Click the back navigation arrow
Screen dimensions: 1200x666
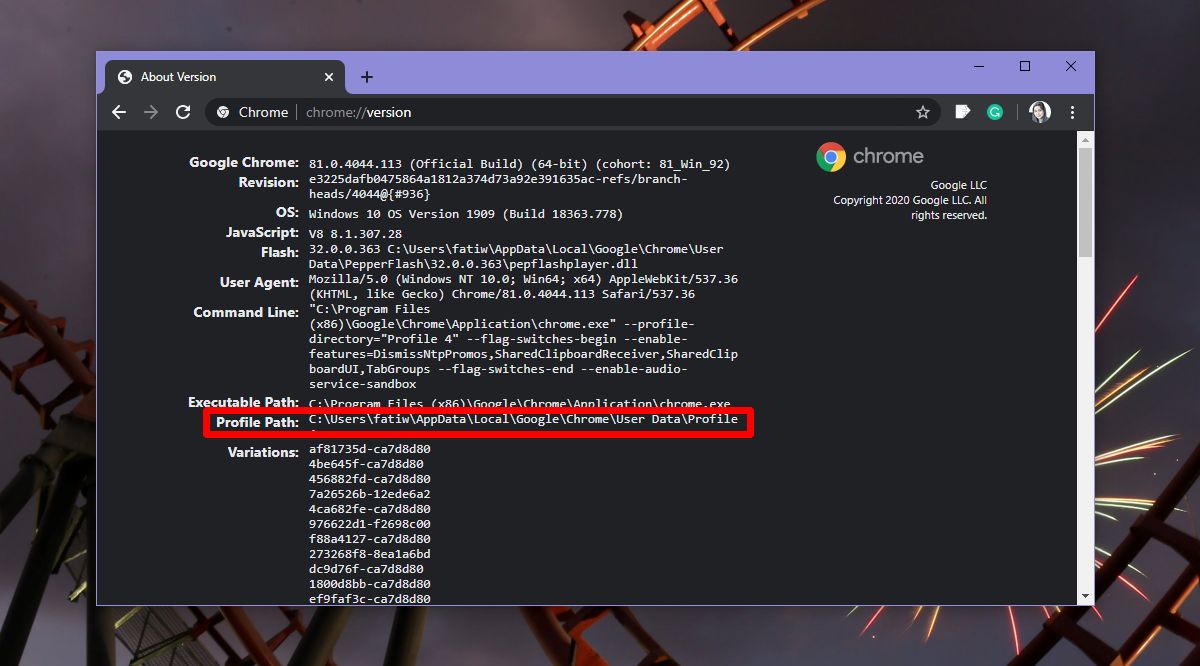click(x=119, y=112)
